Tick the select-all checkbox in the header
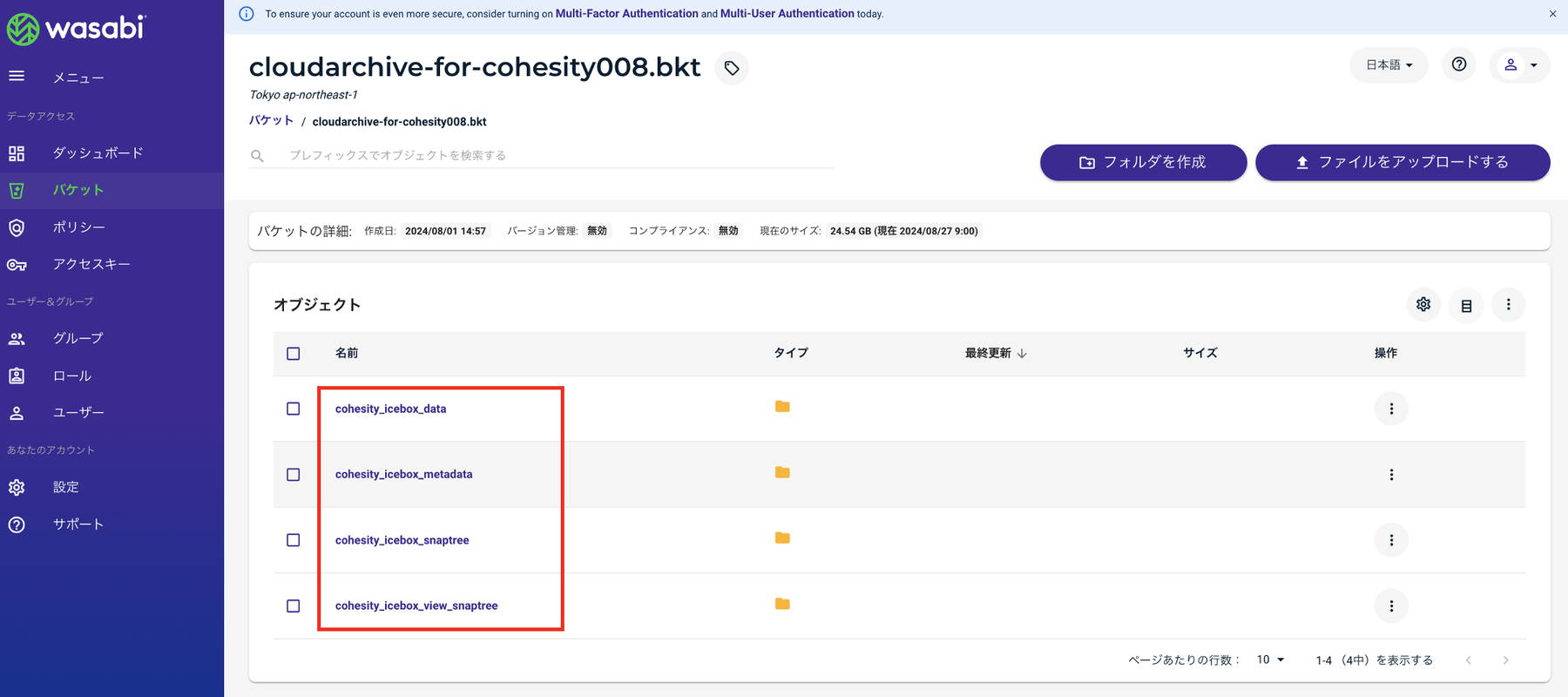The height and width of the screenshot is (697, 1568). click(294, 354)
